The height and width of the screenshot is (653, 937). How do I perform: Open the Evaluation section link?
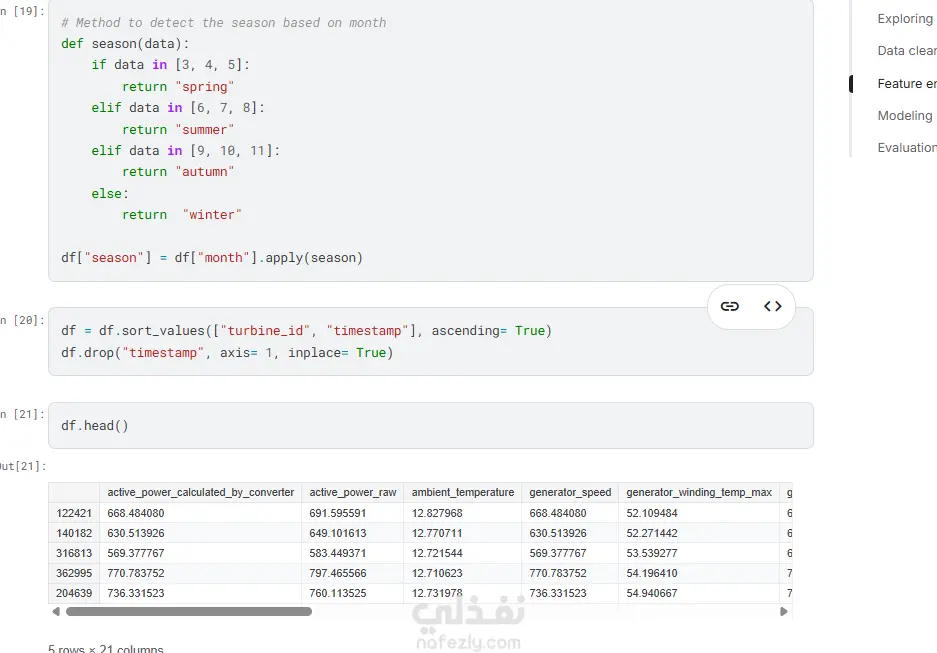click(907, 148)
